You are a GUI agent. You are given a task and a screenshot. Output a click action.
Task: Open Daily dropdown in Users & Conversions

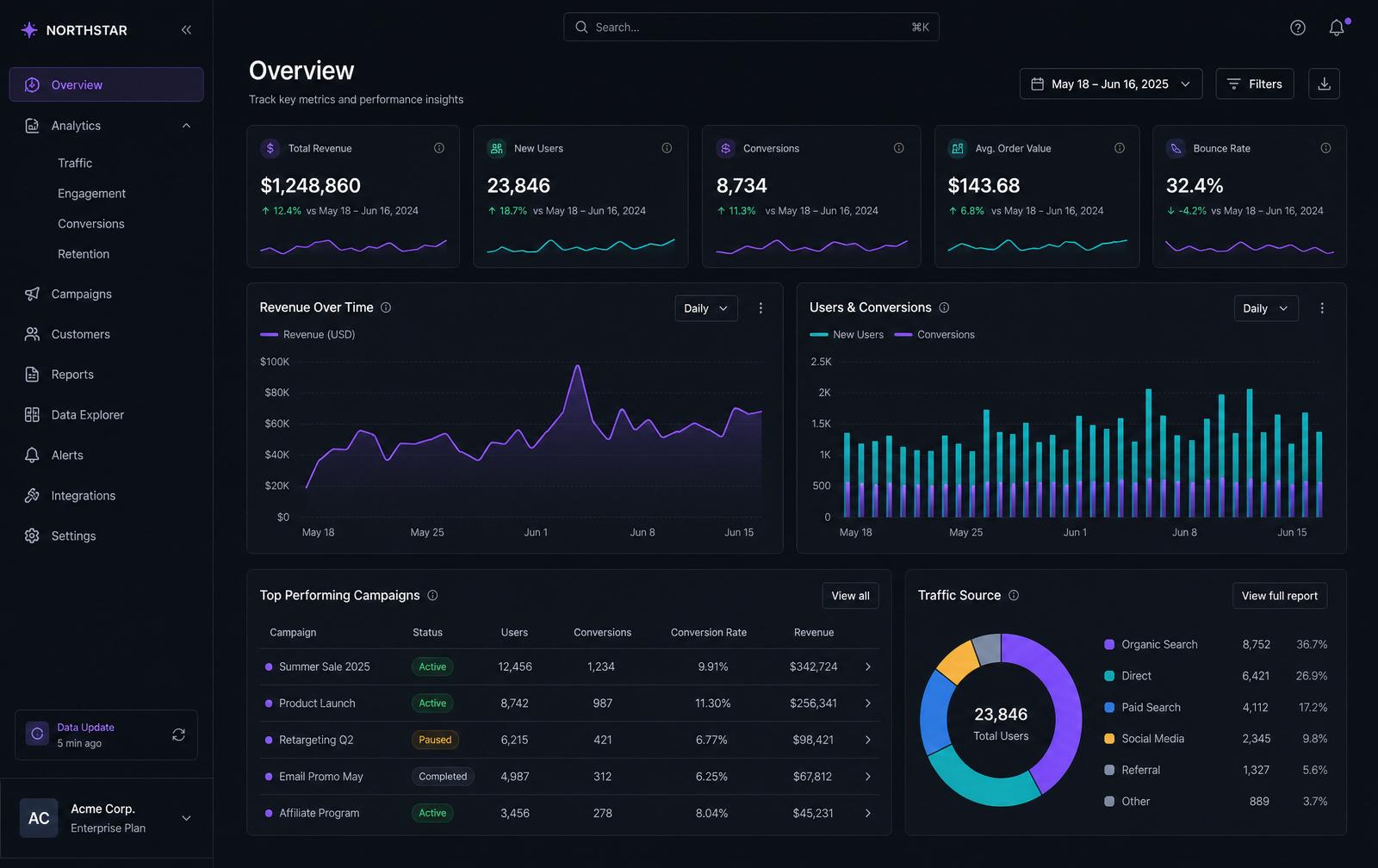click(1266, 308)
